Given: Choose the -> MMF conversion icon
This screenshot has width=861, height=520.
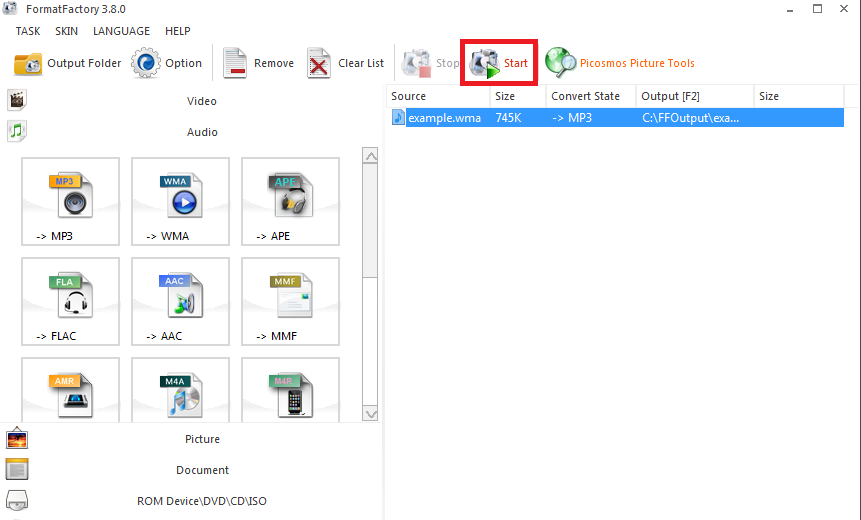Looking at the screenshot, I should pos(290,301).
